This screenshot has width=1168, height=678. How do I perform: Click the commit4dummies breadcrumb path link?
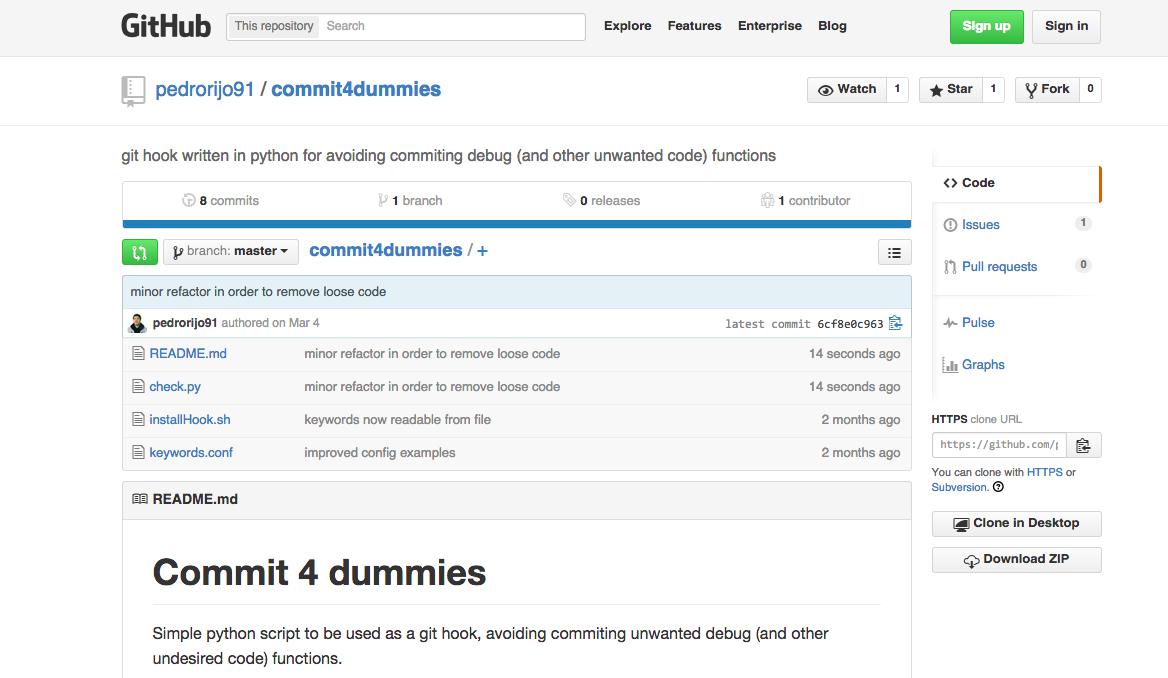pyautogui.click(x=386, y=250)
